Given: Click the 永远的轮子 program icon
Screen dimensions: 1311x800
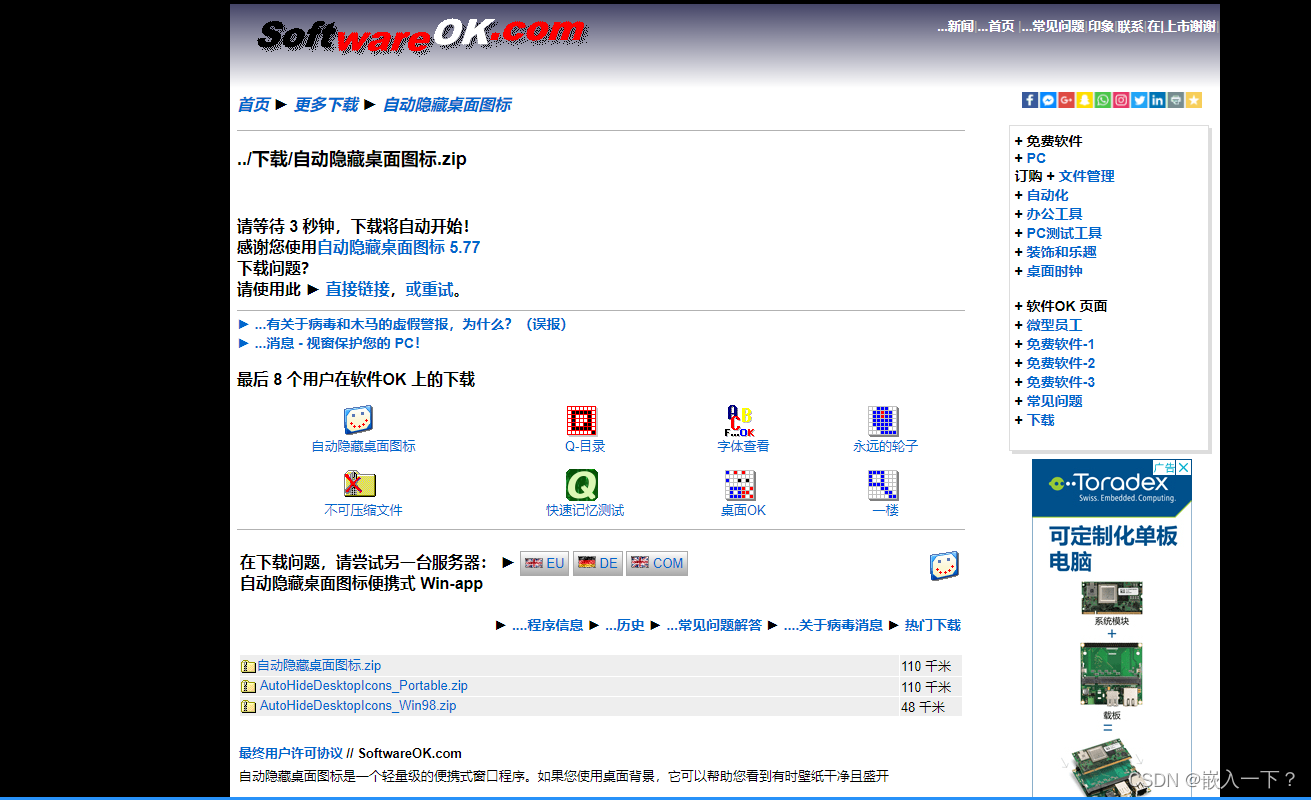Looking at the screenshot, I should [x=883, y=421].
